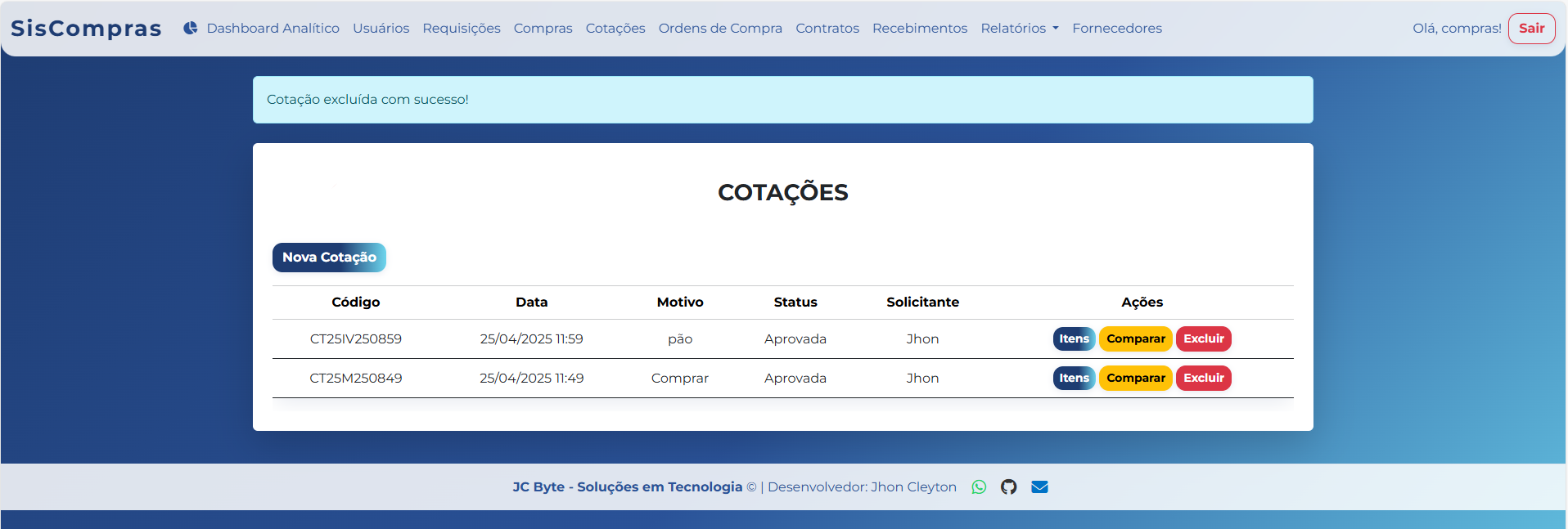The width and height of the screenshot is (1568, 529).
Task: Open the Usuários menu item
Action: (381, 28)
